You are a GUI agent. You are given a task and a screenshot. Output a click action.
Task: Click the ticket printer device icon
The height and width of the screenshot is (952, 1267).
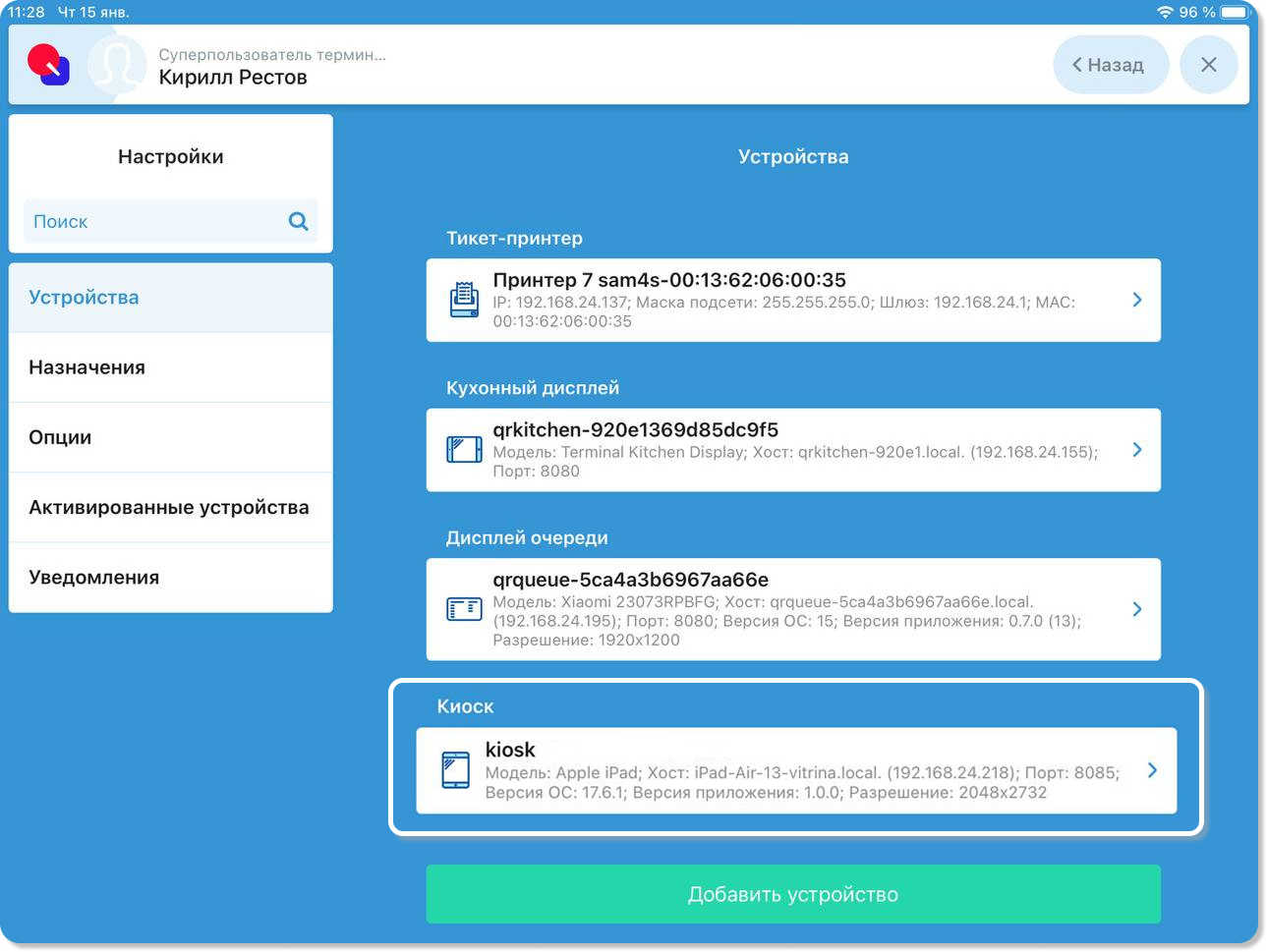tap(464, 300)
